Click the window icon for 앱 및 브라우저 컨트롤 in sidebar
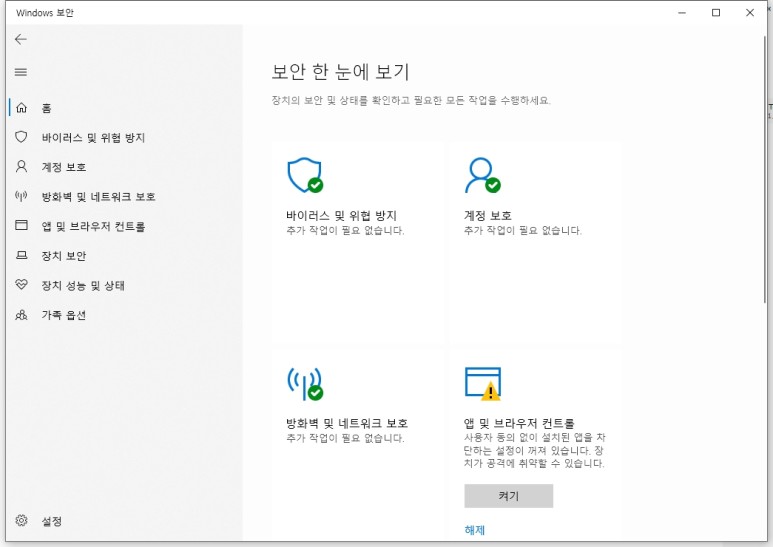 click(21, 226)
